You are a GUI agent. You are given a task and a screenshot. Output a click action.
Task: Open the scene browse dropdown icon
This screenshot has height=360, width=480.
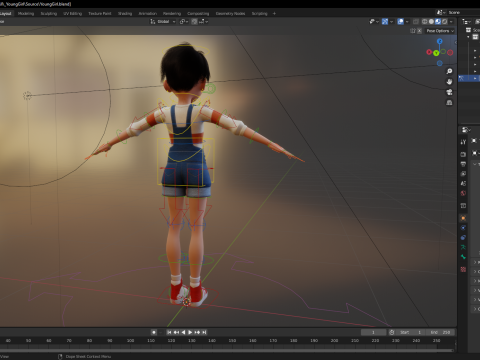pyautogui.click(x=441, y=12)
